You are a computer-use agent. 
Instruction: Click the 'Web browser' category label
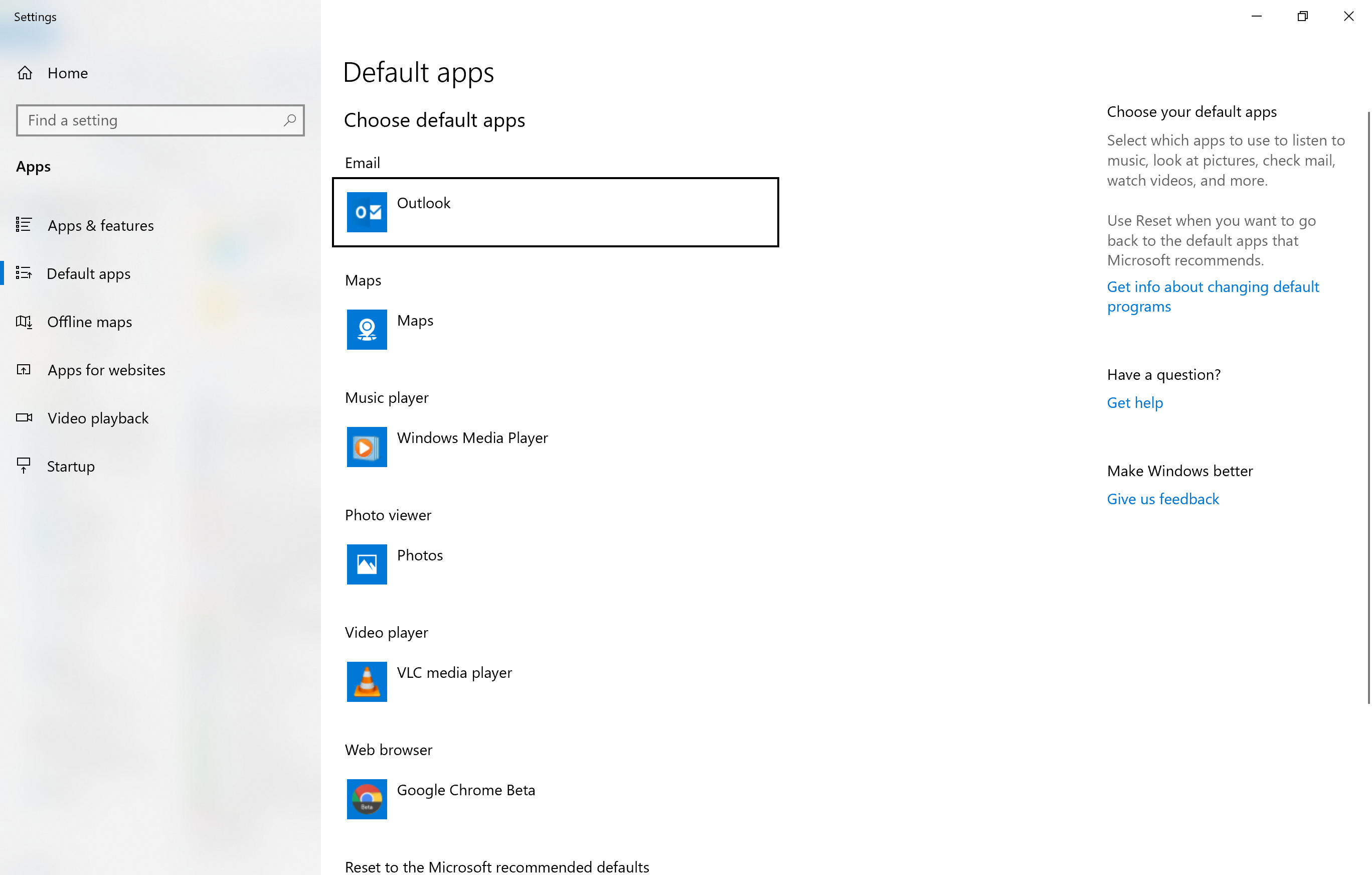tap(389, 750)
